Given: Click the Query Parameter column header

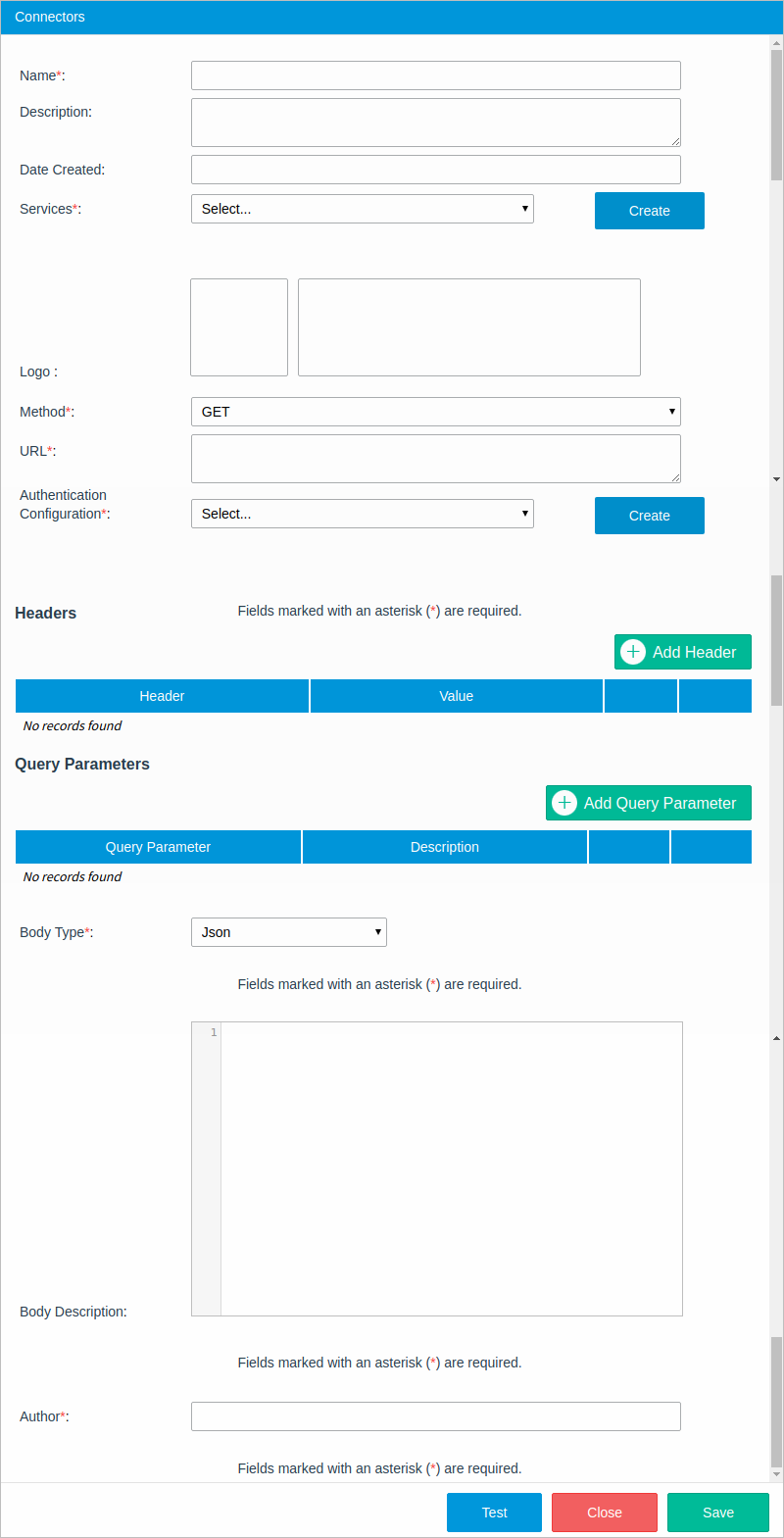Looking at the screenshot, I should point(158,847).
